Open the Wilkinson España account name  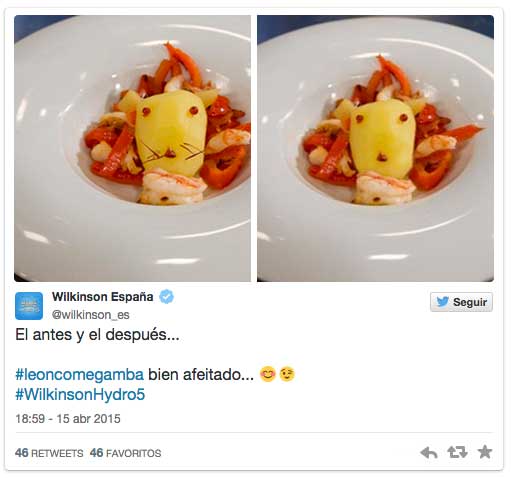pyautogui.click(x=102, y=296)
